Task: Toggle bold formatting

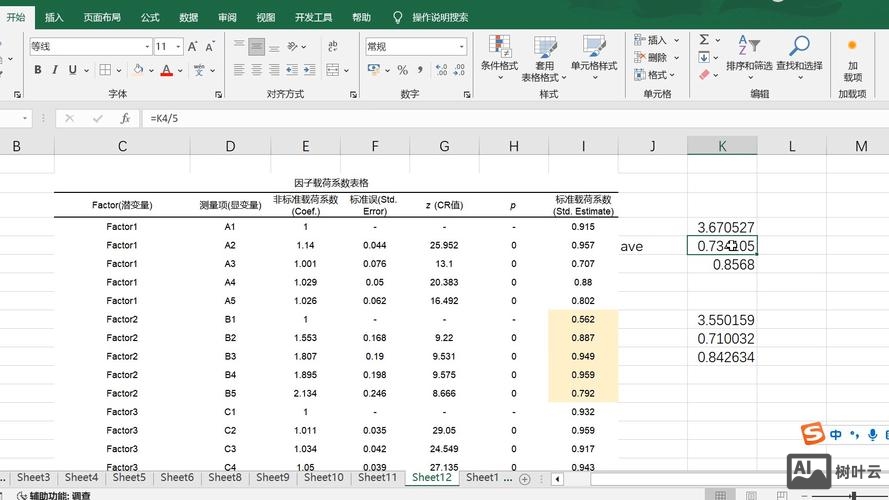Action: tap(37, 70)
